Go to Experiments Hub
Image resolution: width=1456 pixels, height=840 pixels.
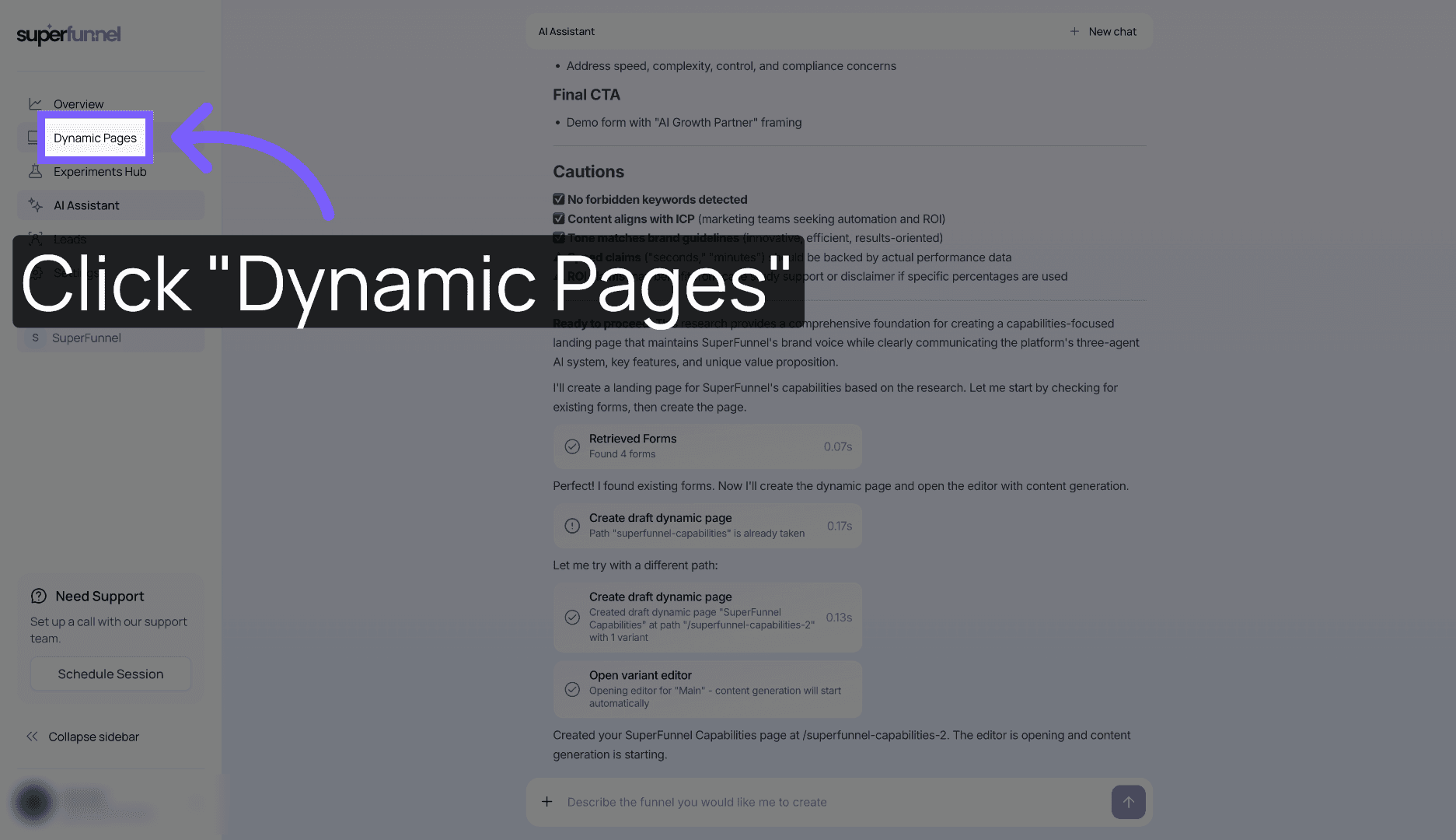tap(100, 172)
